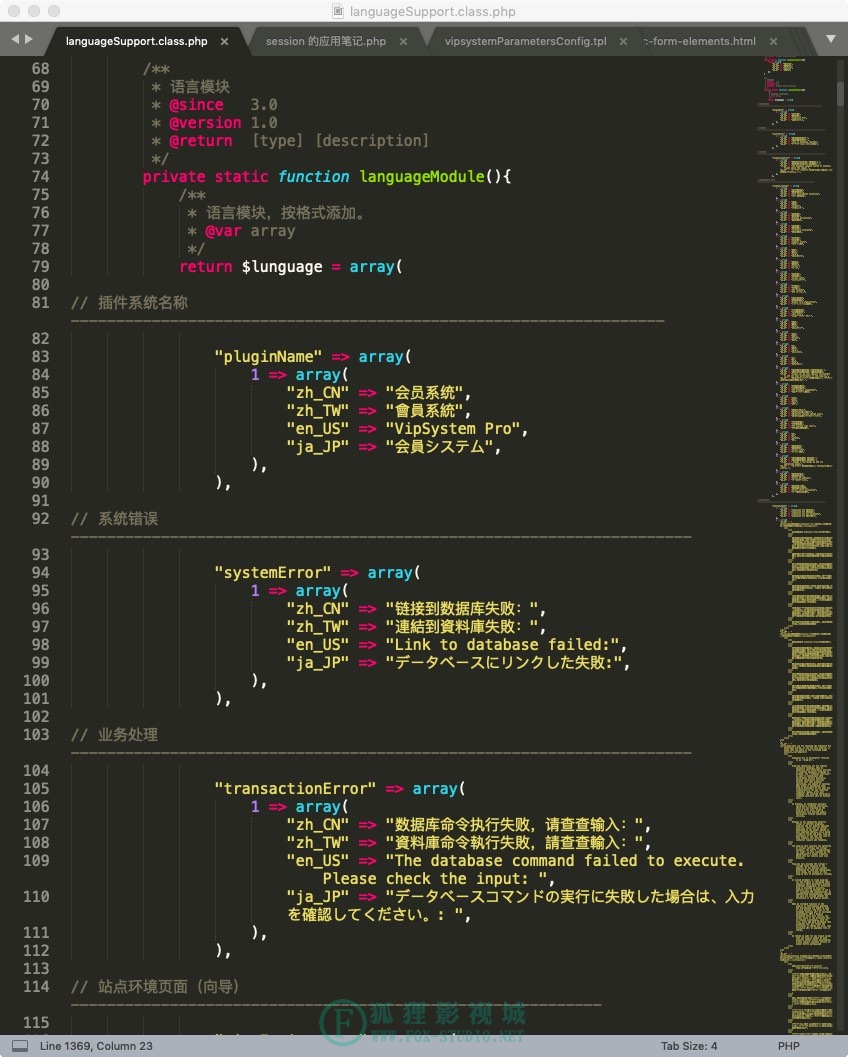Click the "// 插件系统名称" comment
This screenshot has width=848, height=1057.
pyautogui.click(x=129, y=303)
